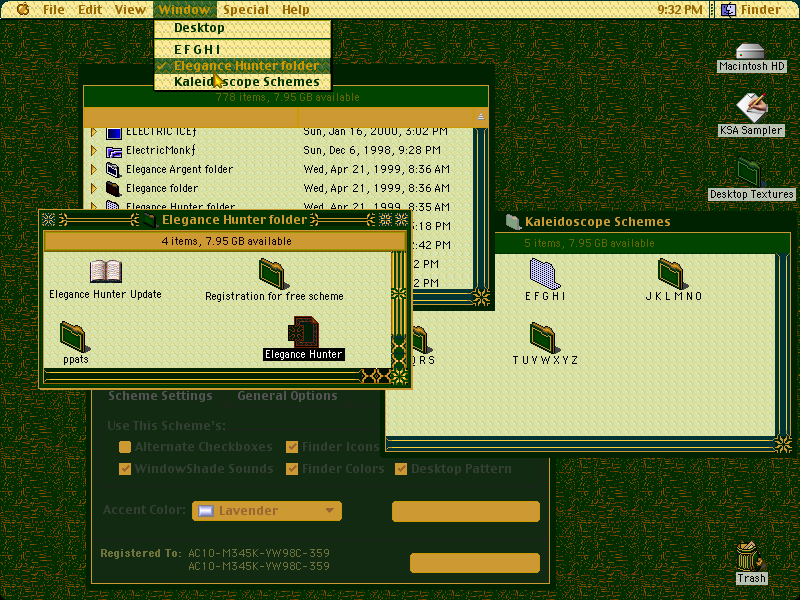
Task: Choose Elegance Hunter folder in Window menu
Action: pyautogui.click(x=242, y=66)
